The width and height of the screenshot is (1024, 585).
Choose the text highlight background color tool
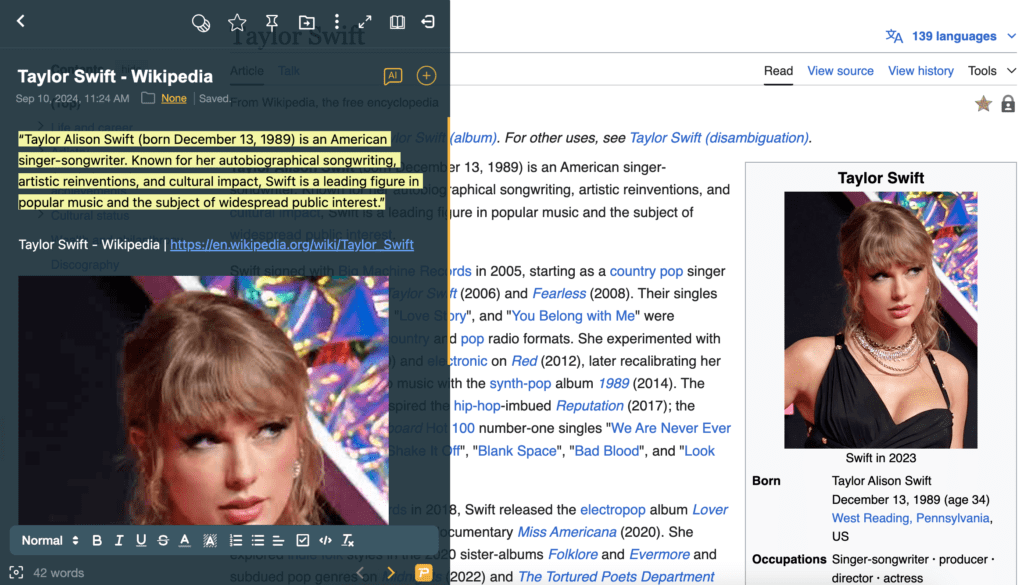click(x=210, y=541)
